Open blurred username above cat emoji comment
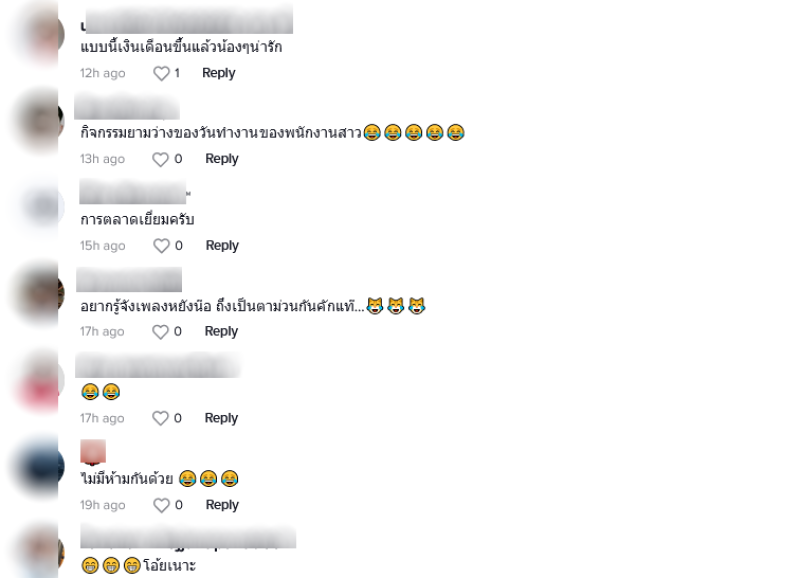The image size is (800, 578). (129, 279)
